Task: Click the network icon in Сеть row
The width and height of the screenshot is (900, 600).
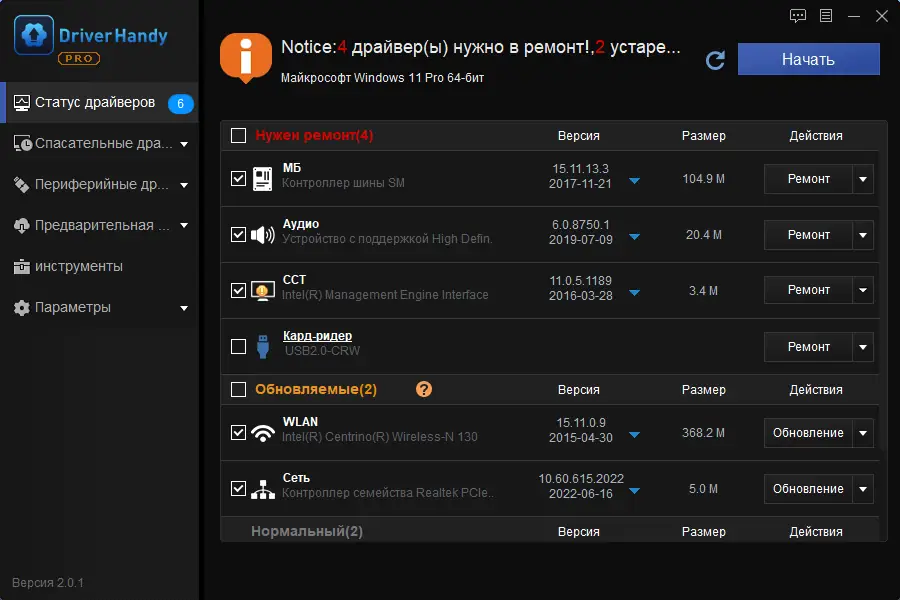Action: tap(263, 489)
